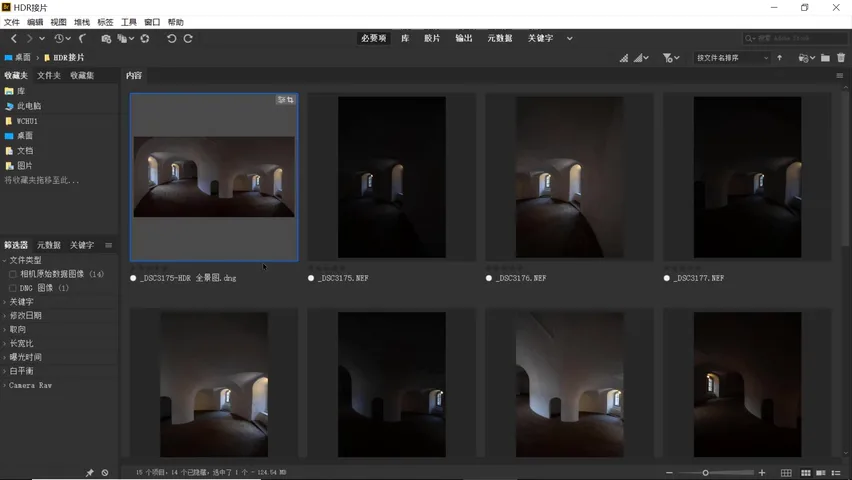Image resolution: width=852 pixels, height=480 pixels.
Task: Select the _DSC3175-HDR 全景图.dng thumbnail
Action: (214, 177)
